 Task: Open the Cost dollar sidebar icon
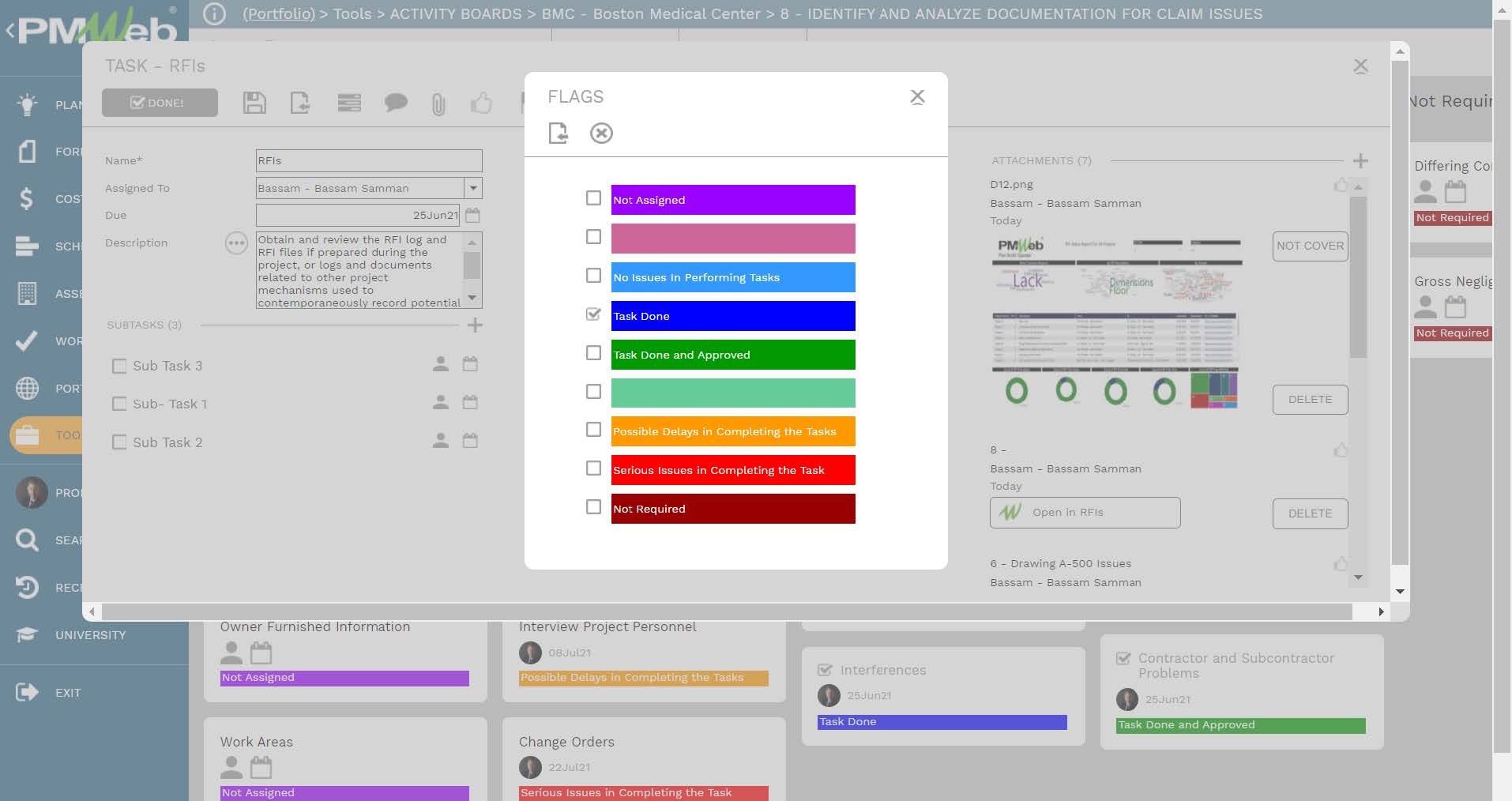point(26,198)
